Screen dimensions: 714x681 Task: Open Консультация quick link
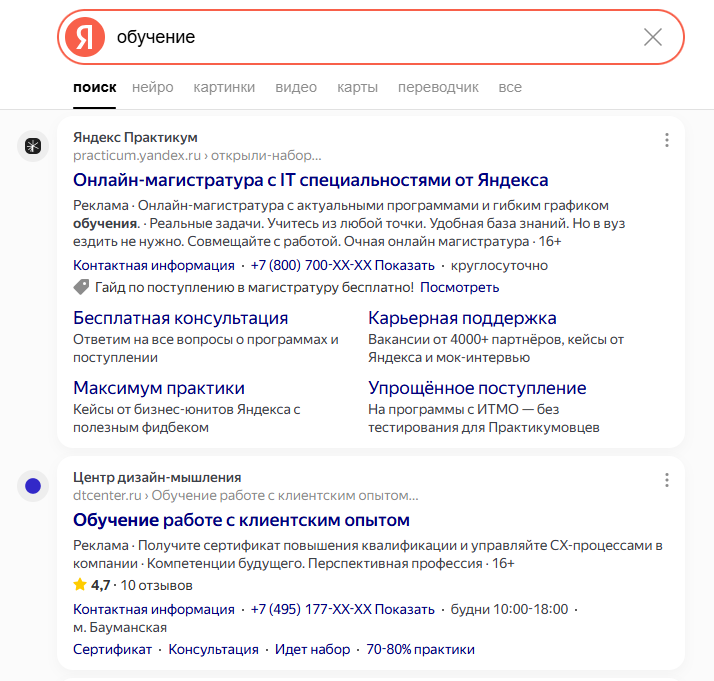(214, 650)
